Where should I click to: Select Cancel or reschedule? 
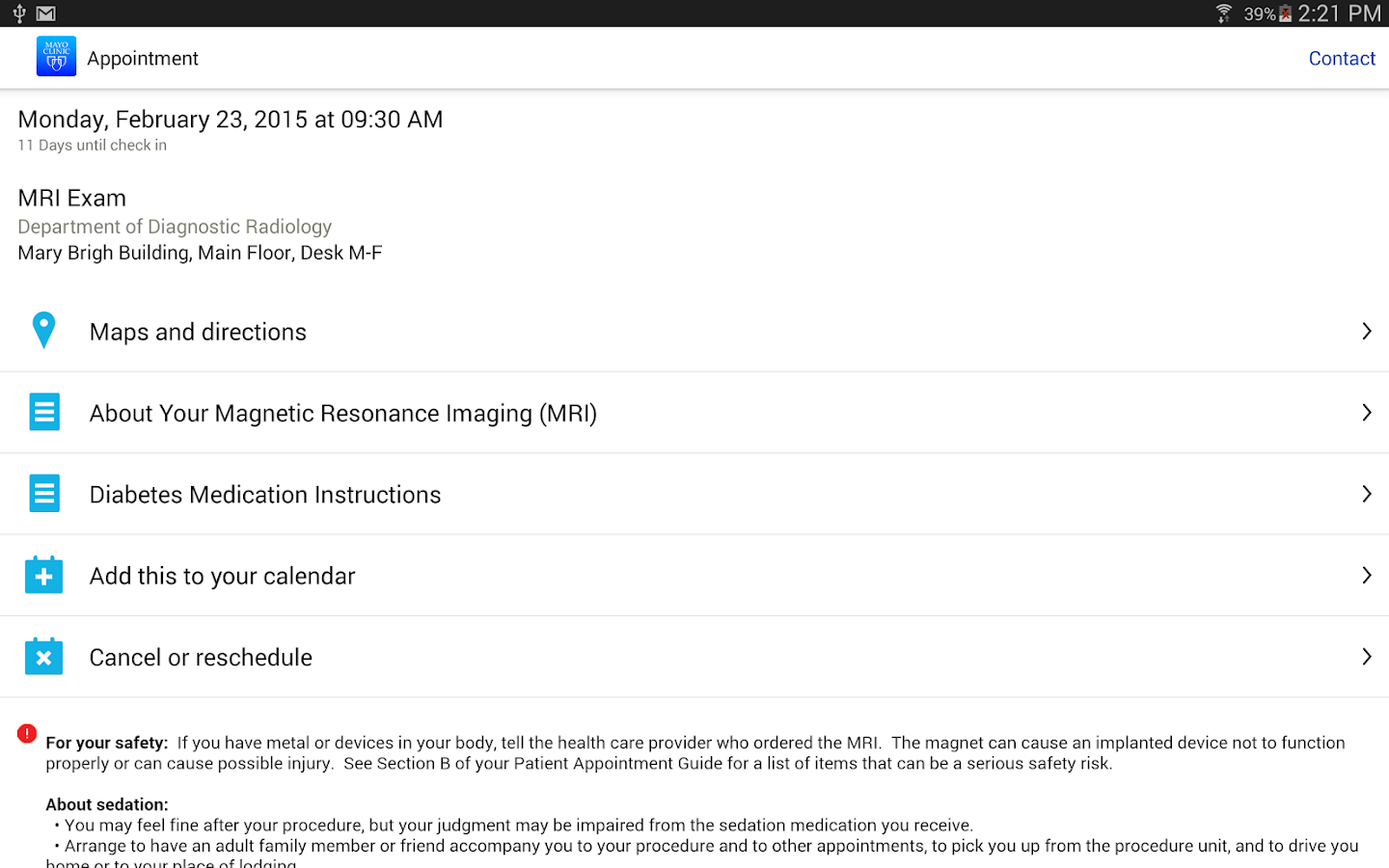pos(201,658)
